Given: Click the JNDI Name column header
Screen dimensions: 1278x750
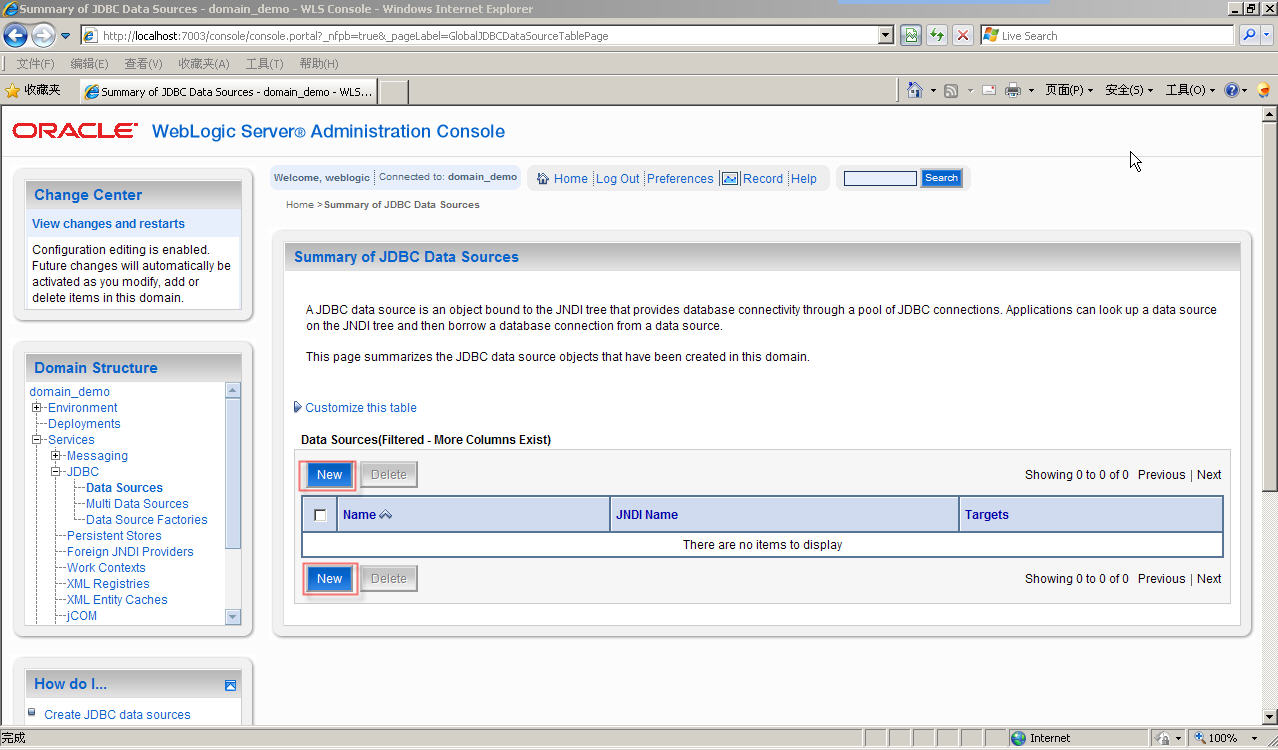Looking at the screenshot, I should click(647, 515).
